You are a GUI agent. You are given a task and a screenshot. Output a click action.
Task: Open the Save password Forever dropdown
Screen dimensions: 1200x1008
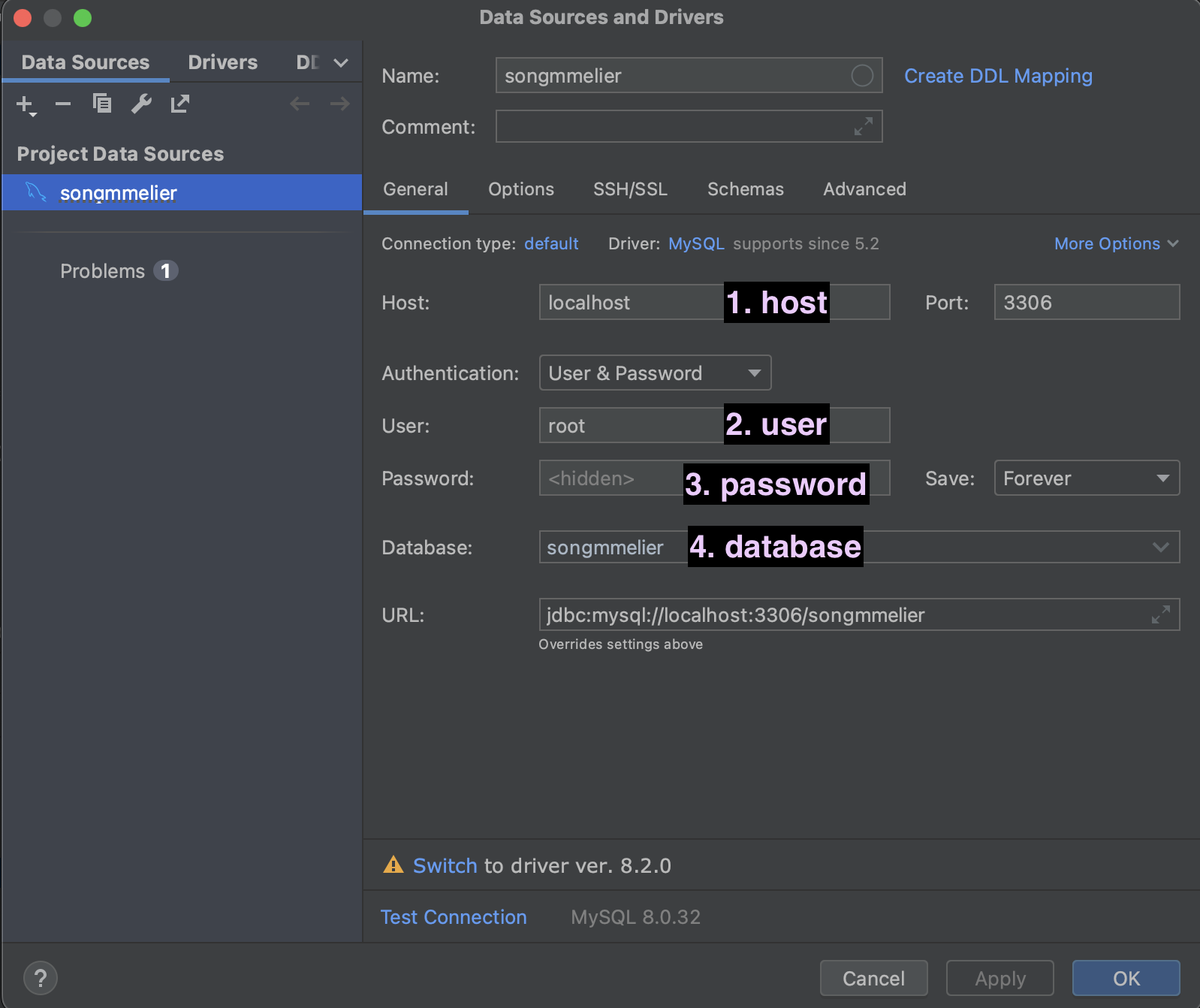click(1087, 478)
